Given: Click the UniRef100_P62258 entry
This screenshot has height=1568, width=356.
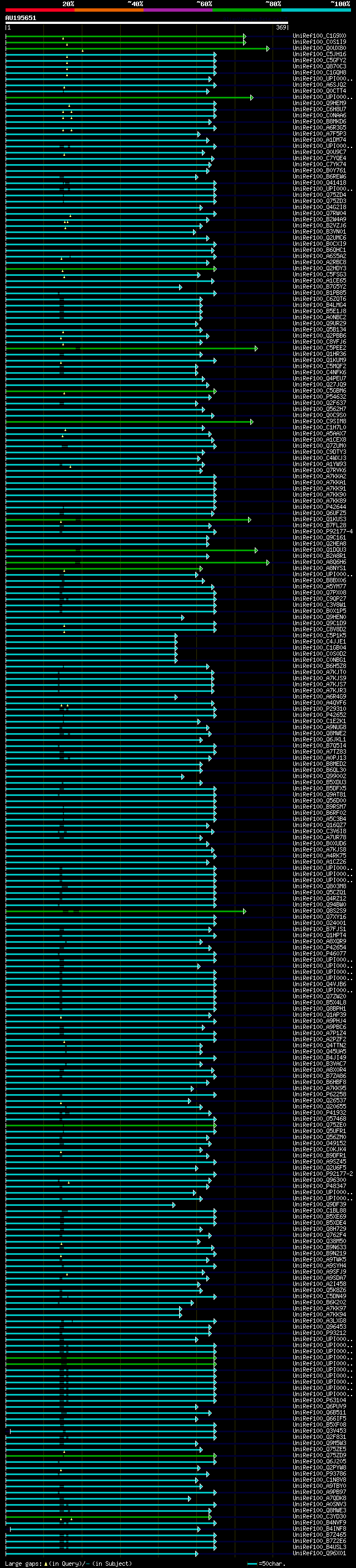Looking at the screenshot, I should 319,1095.
